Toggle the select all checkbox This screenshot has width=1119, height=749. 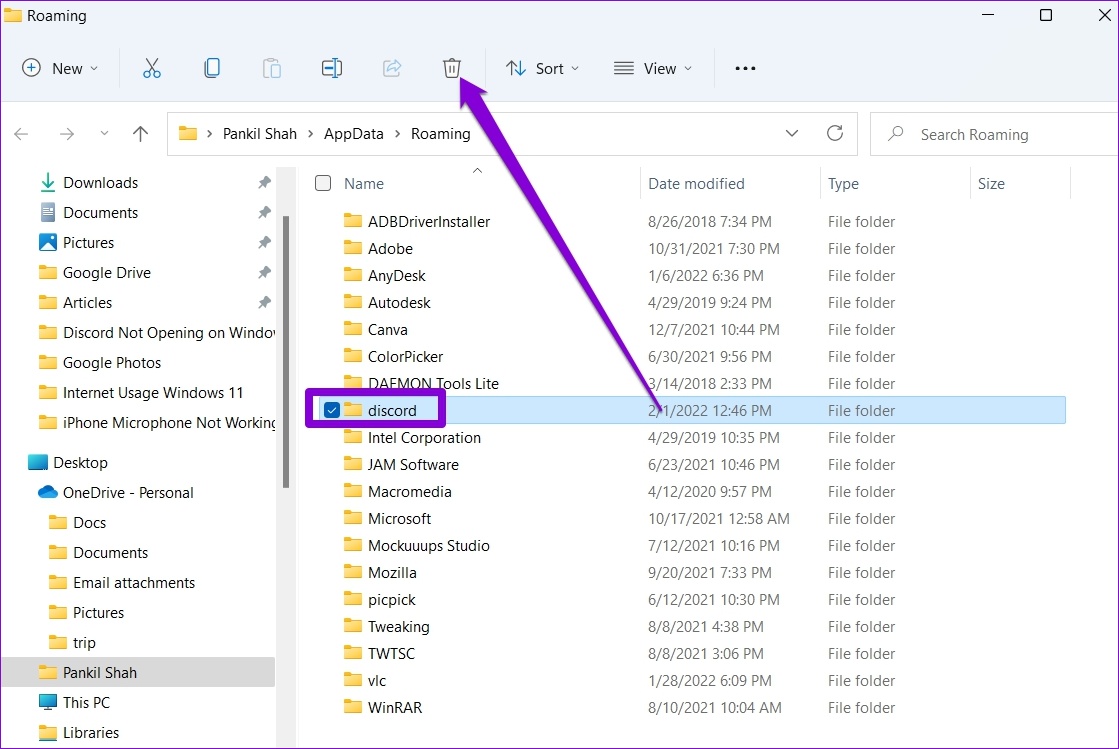point(323,183)
